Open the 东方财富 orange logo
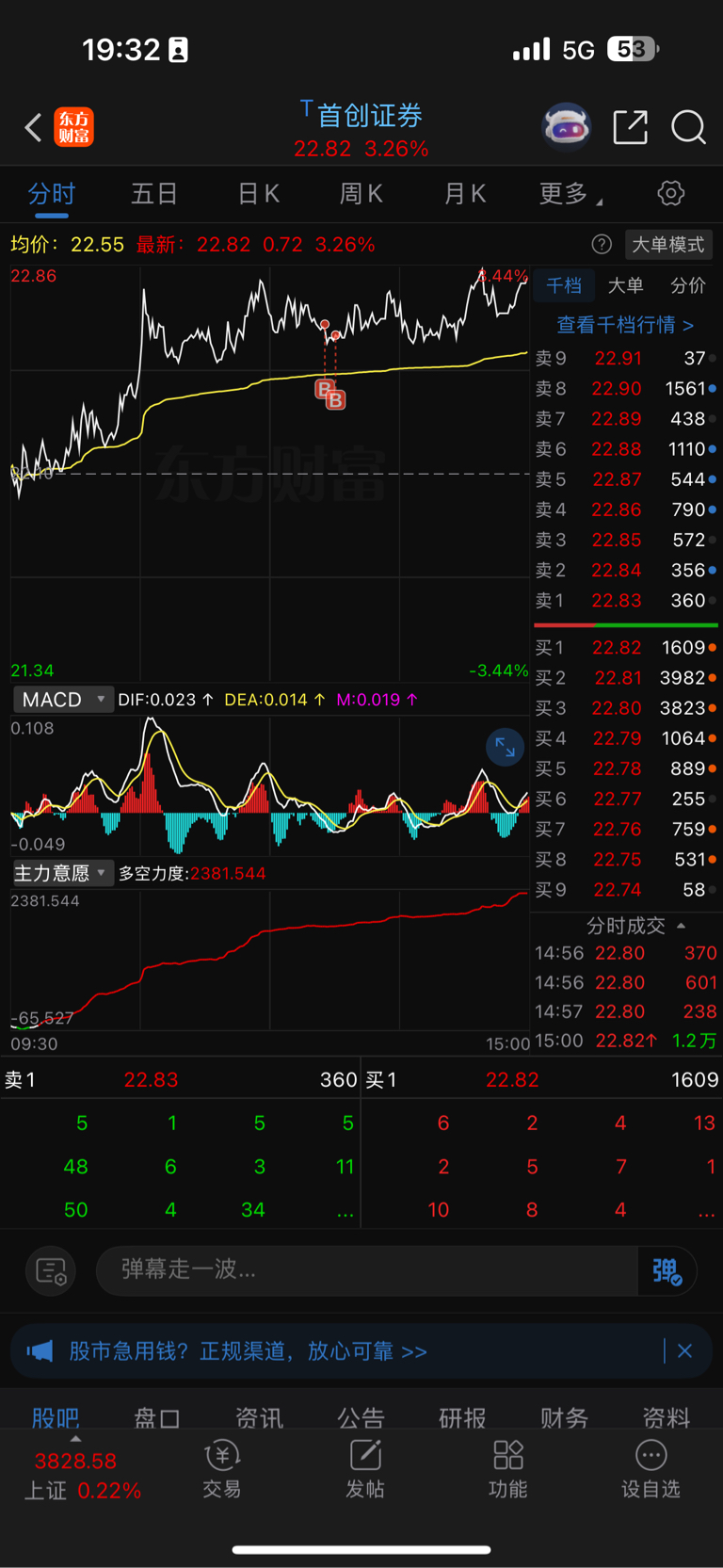The width and height of the screenshot is (723, 1568). point(73,127)
